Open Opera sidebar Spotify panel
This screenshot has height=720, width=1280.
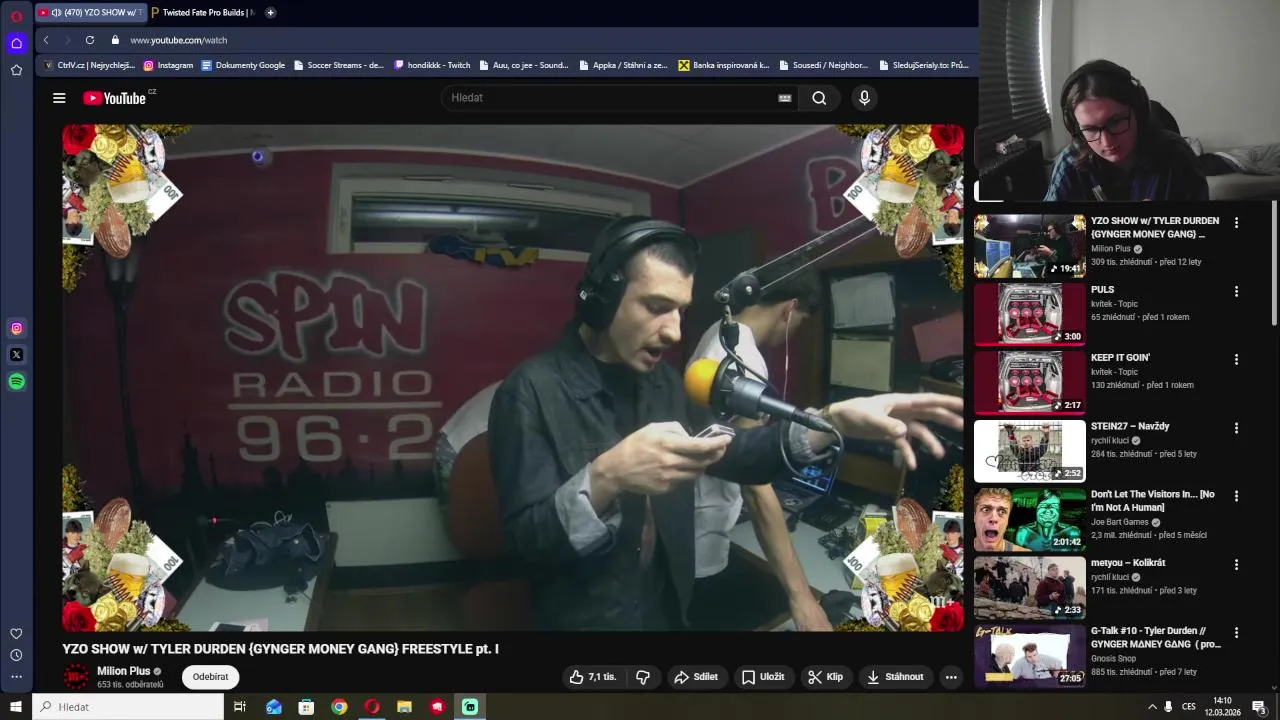[16, 381]
